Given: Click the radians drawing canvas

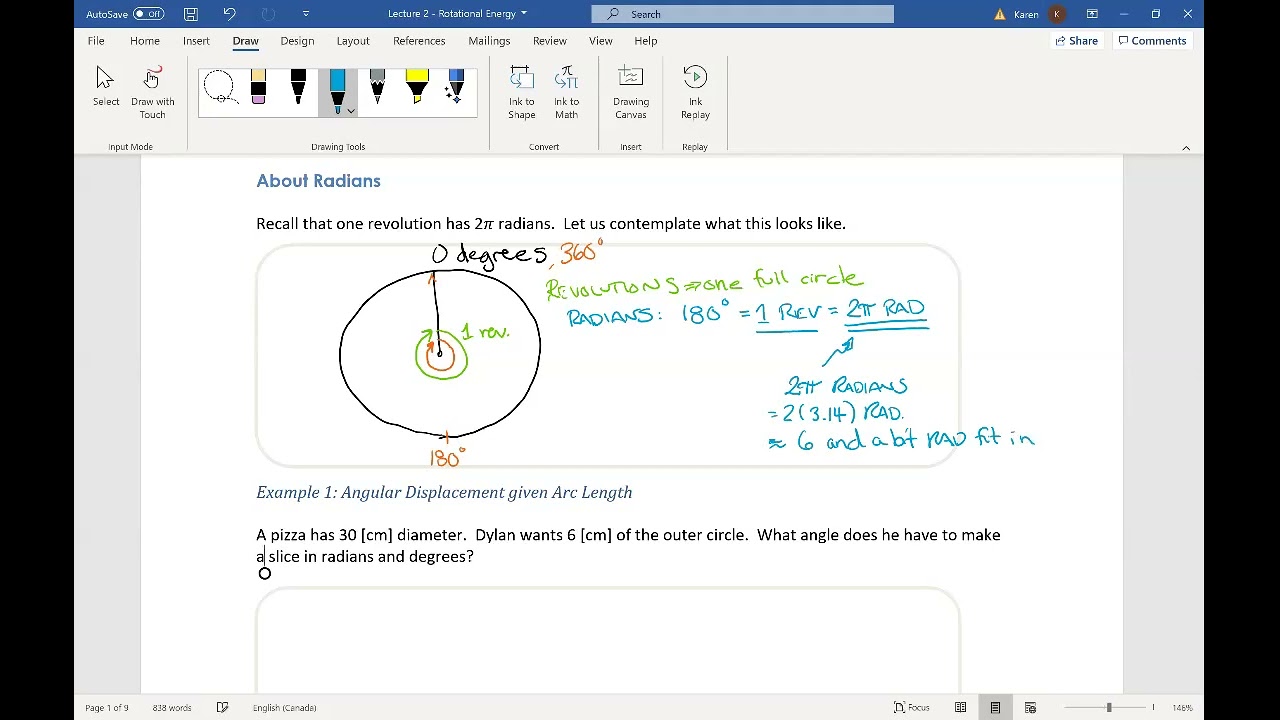Looking at the screenshot, I should tap(607, 355).
